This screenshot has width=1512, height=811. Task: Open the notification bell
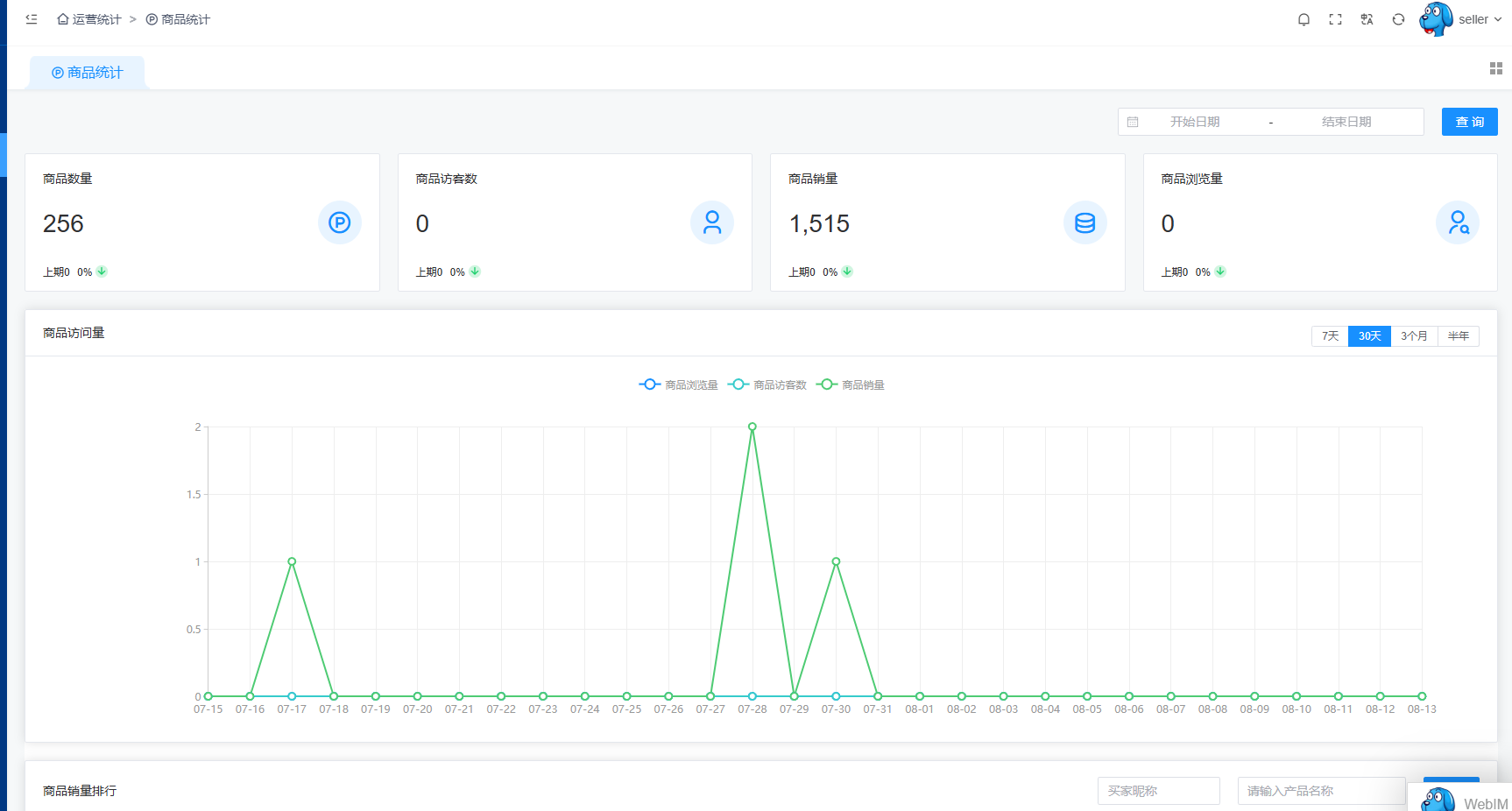tap(1304, 19)
